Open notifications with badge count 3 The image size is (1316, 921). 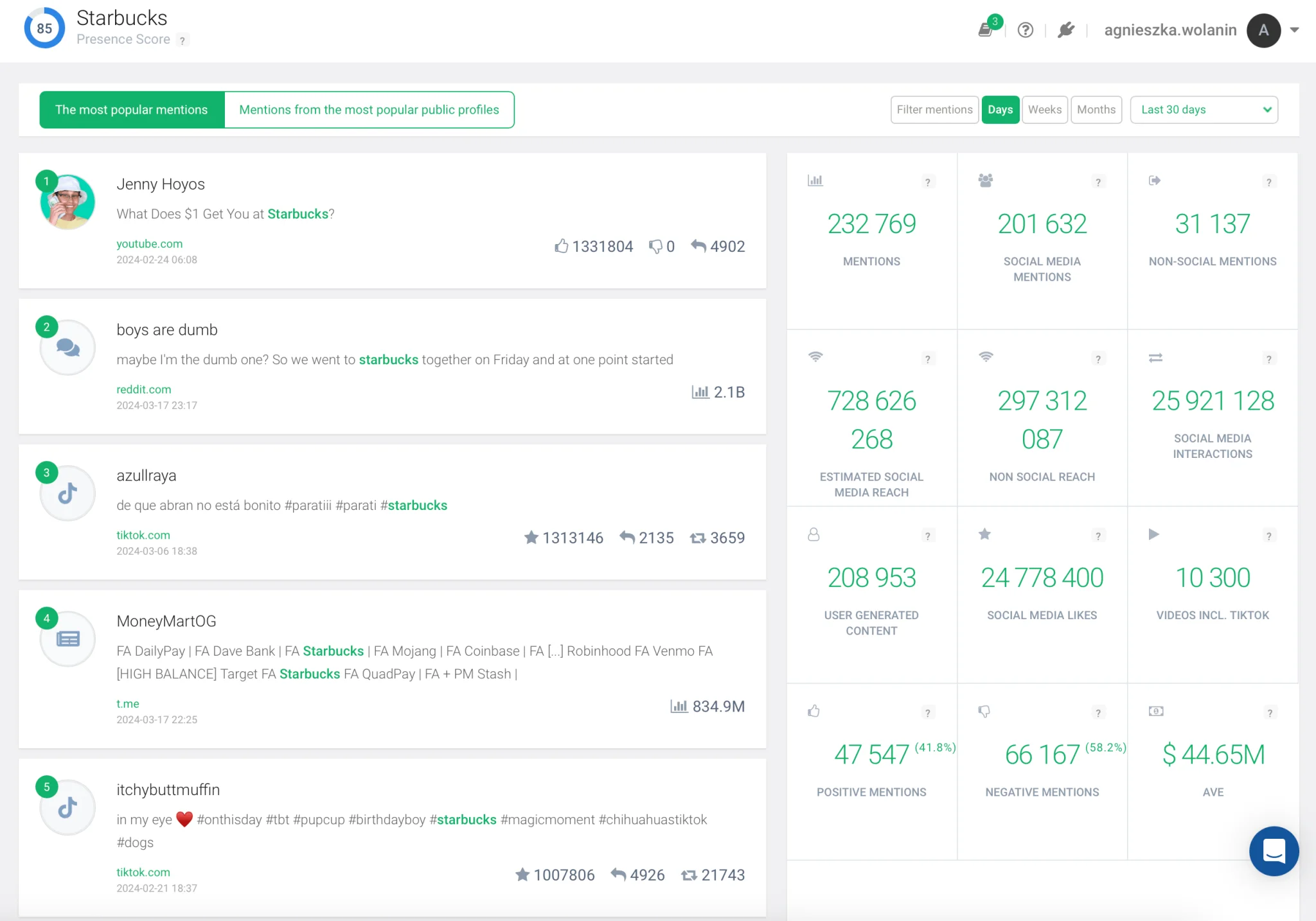coord(986,30)
